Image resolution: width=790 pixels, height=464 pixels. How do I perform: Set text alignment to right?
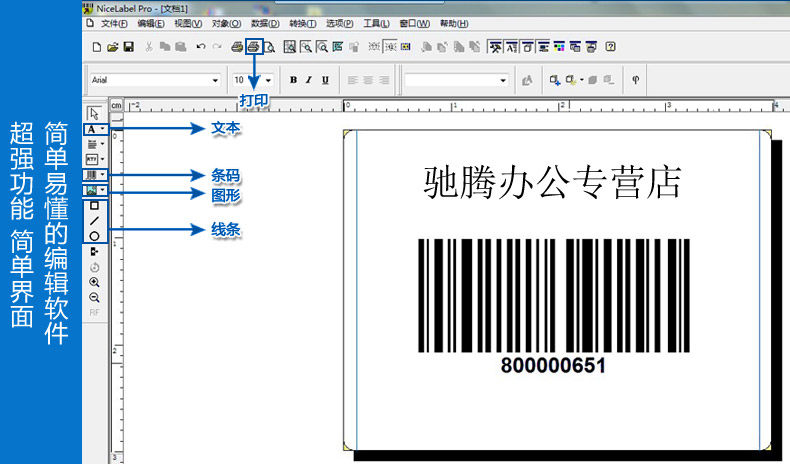pyautogui.click(x=384, y=80)
